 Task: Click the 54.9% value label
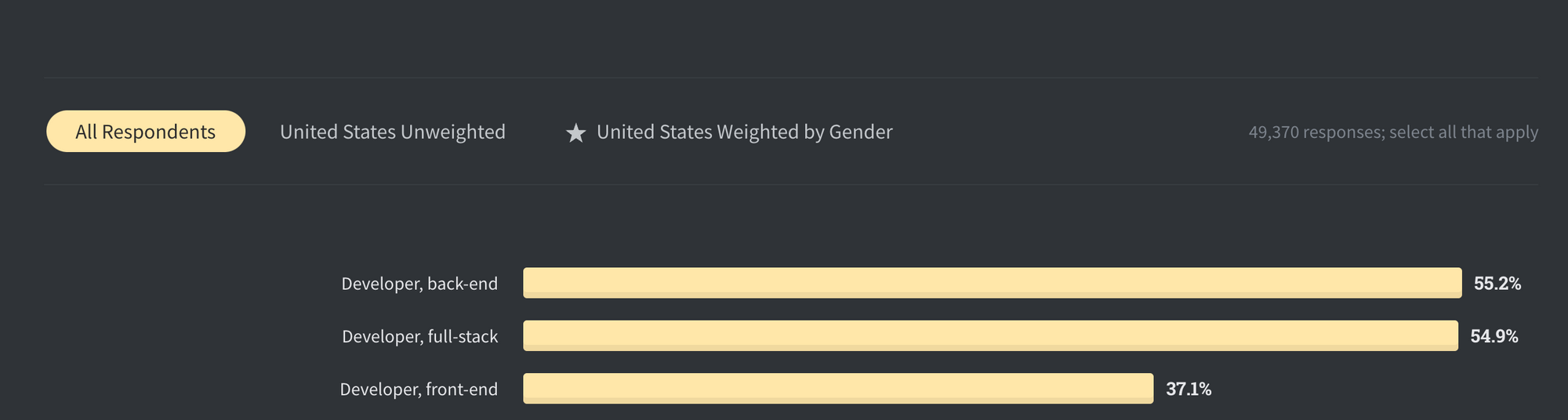click(1494, 336)
